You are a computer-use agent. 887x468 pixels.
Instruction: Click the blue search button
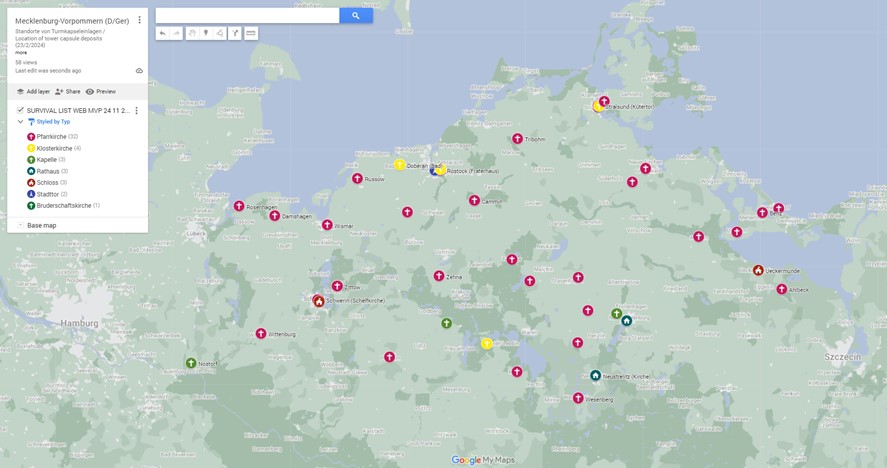click(x=355, y=16)
